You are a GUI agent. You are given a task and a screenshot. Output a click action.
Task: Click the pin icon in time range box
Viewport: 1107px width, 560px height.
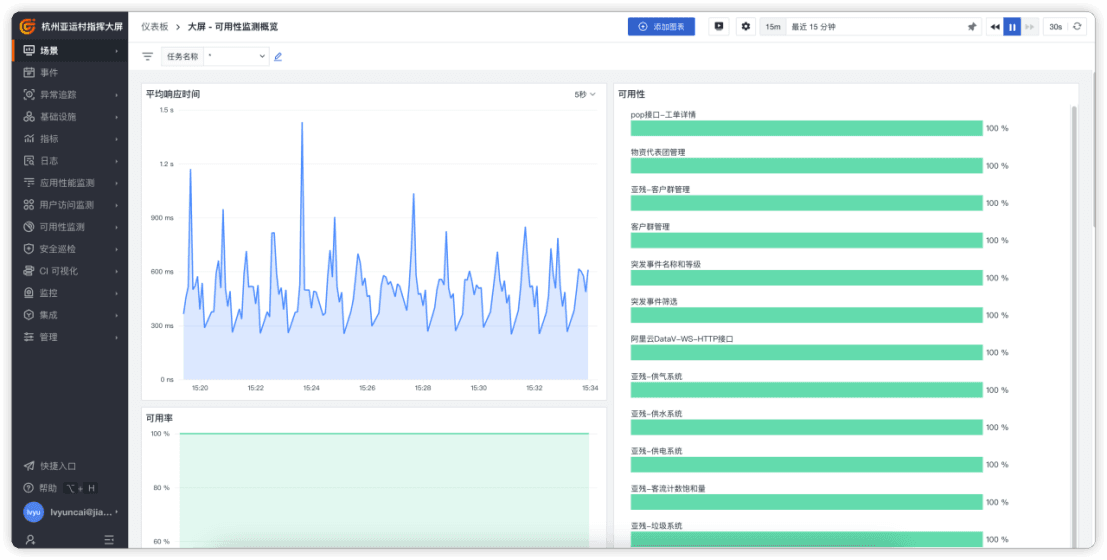971,27
